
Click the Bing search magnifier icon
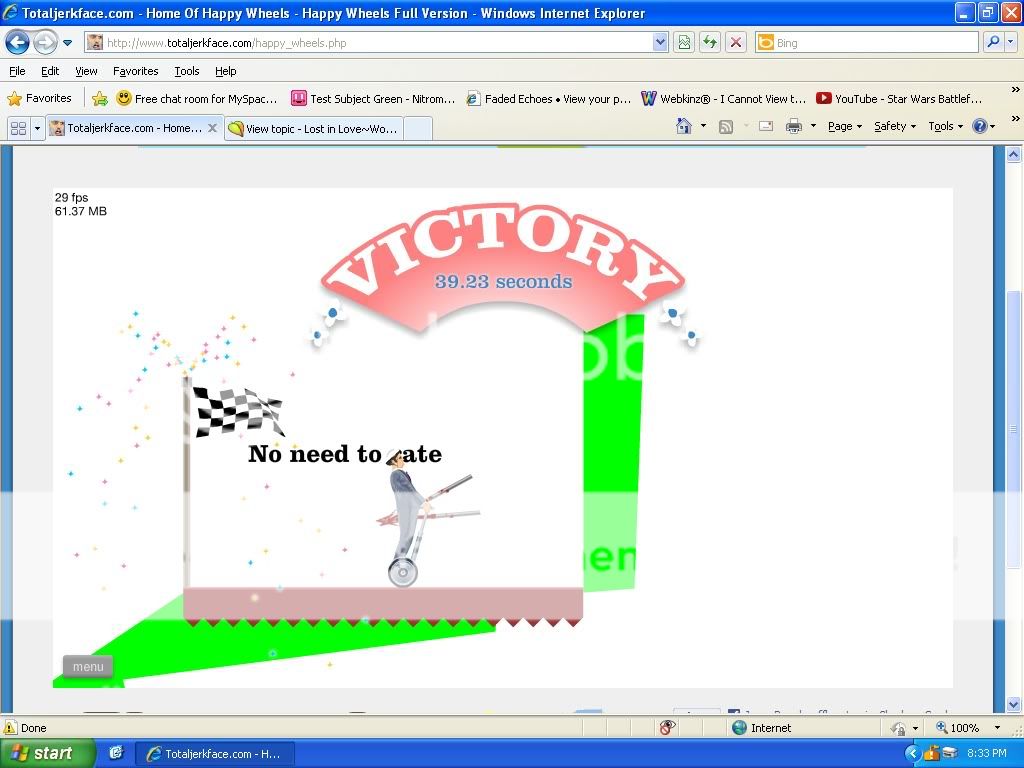993,42
